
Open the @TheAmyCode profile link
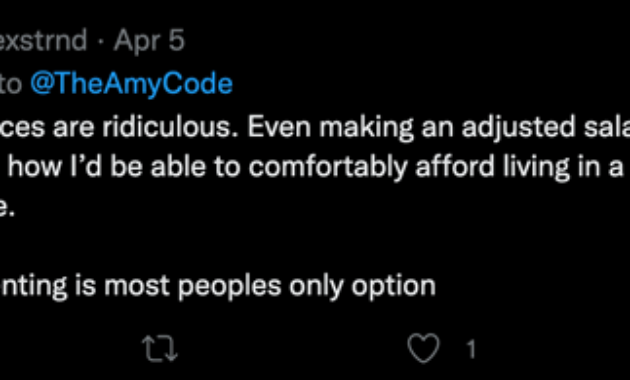point(131,84)
